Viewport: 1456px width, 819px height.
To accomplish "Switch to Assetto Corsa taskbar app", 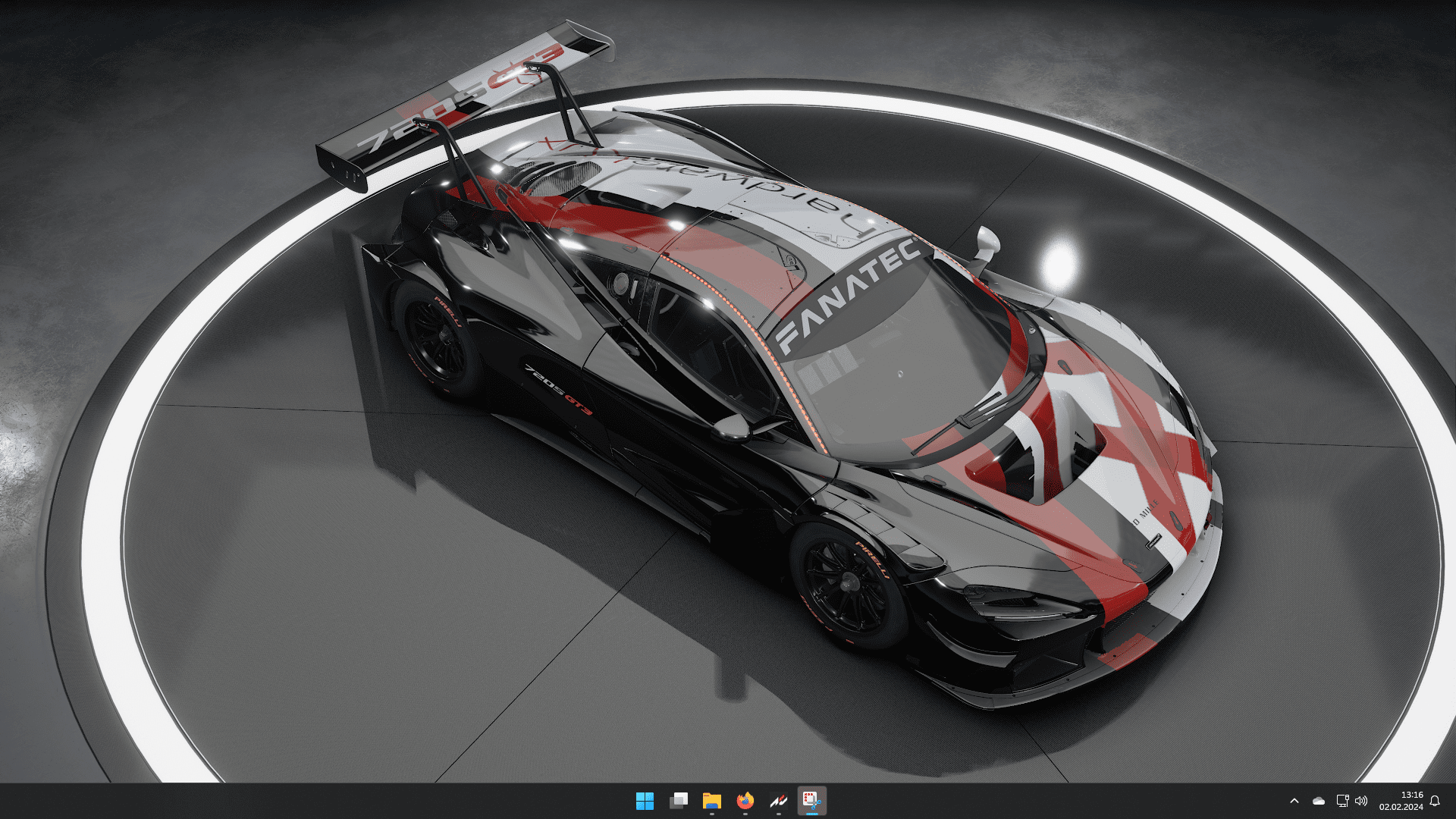I will tap(779, 801).
